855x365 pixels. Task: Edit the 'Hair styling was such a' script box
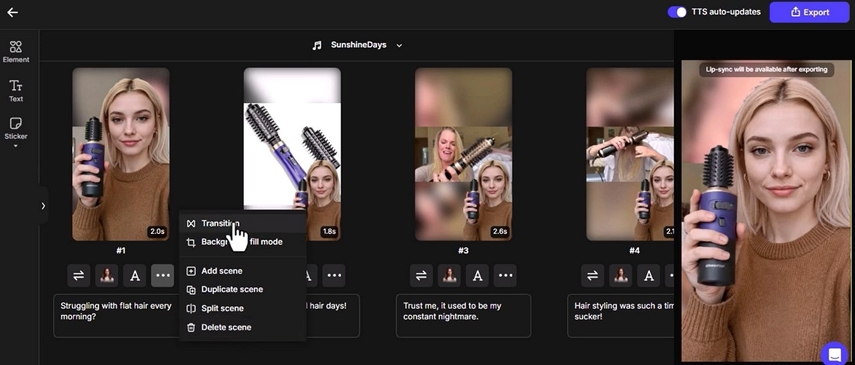click(621, 316)
